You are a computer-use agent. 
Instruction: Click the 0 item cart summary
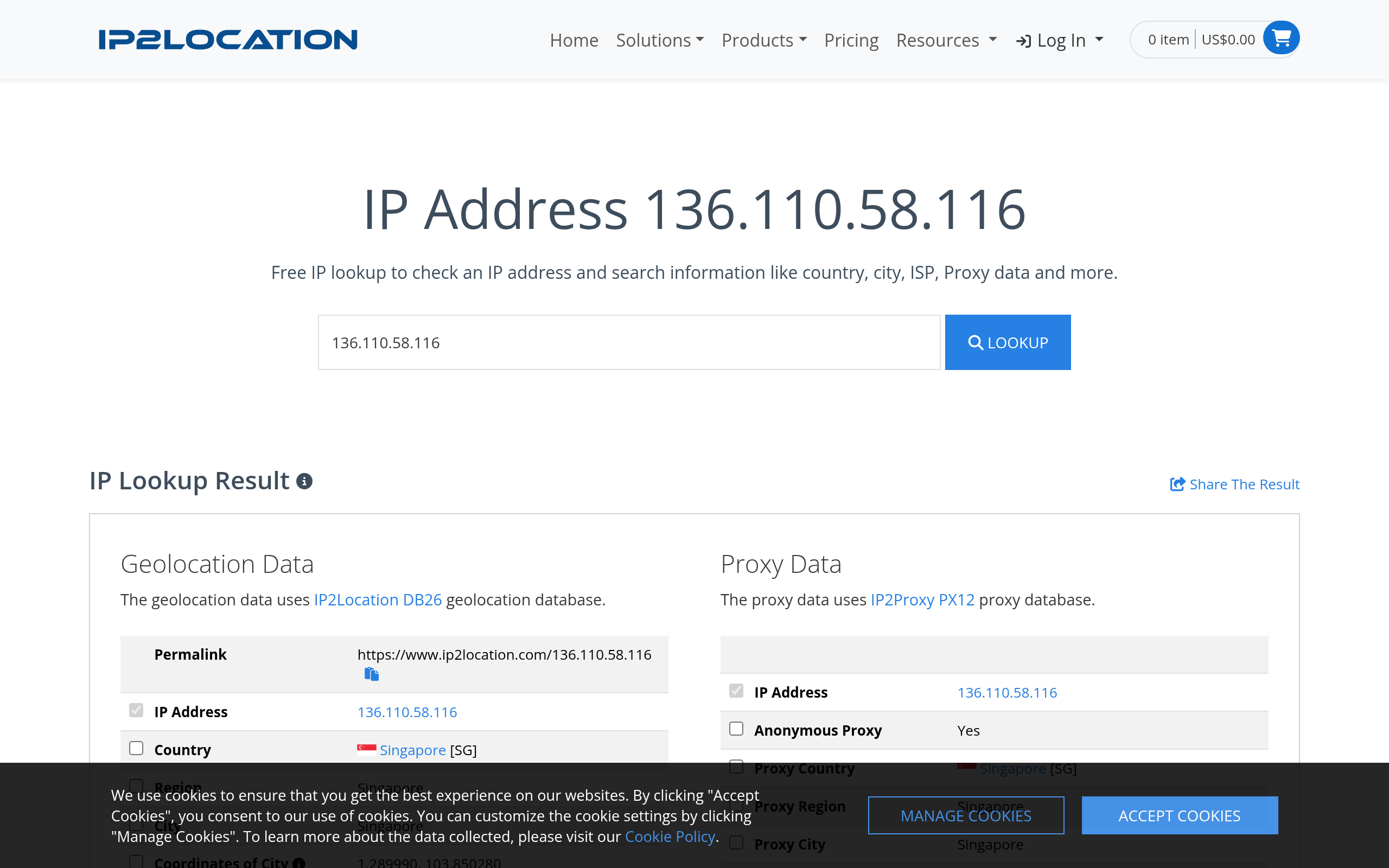(x=1168, y=39)
